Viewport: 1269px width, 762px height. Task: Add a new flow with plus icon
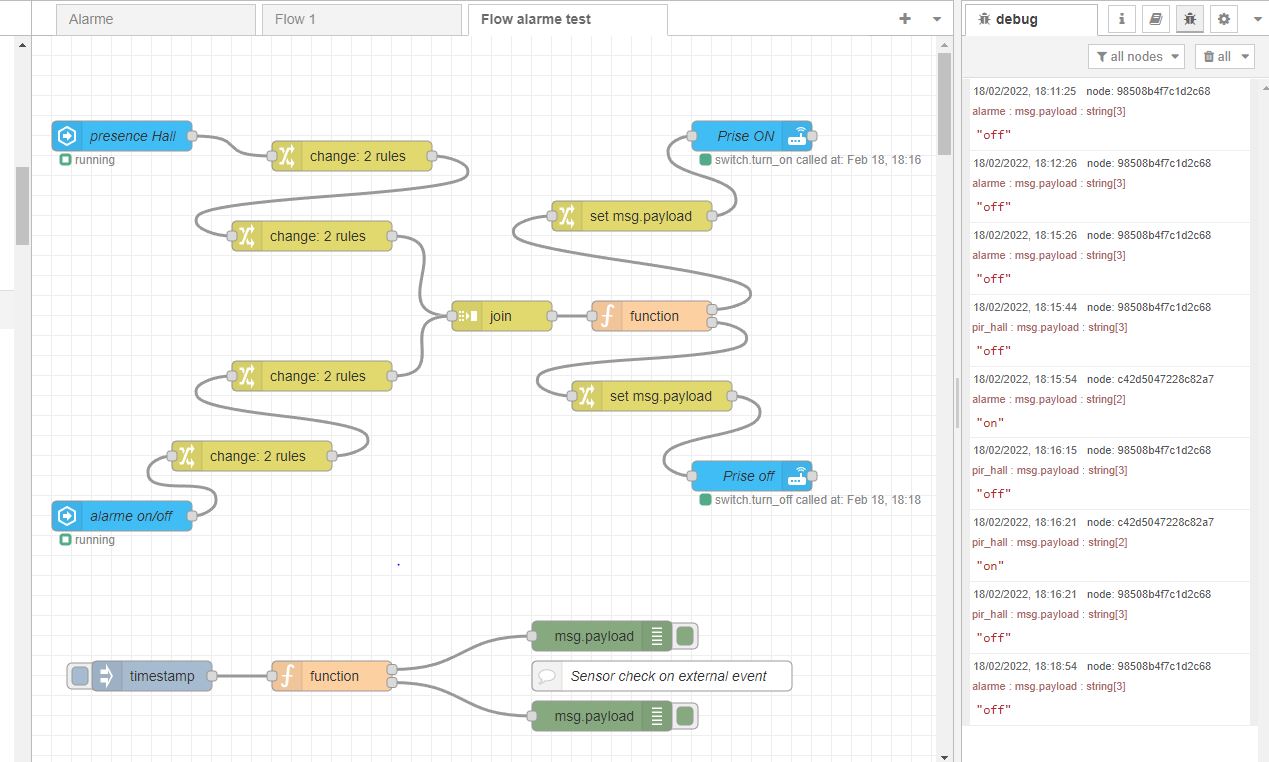(905, 19)
